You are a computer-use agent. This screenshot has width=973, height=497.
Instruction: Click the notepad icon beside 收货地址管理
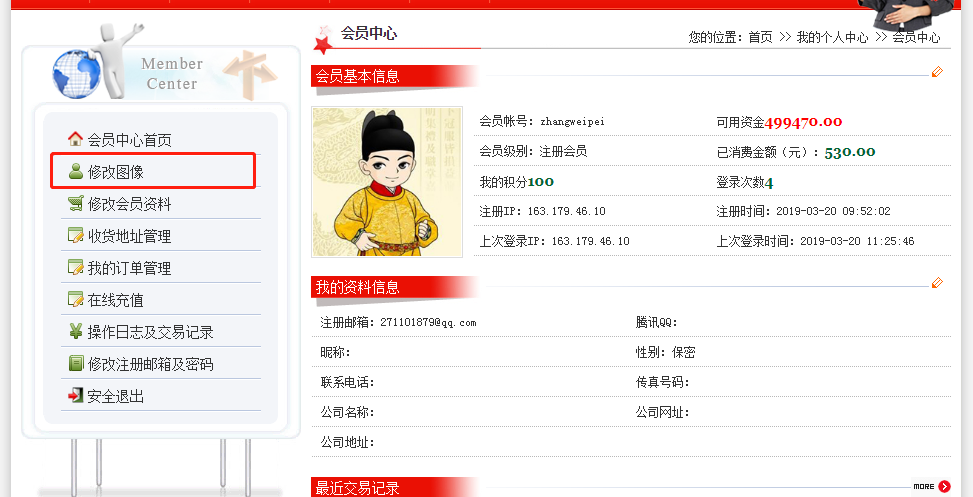76,235
